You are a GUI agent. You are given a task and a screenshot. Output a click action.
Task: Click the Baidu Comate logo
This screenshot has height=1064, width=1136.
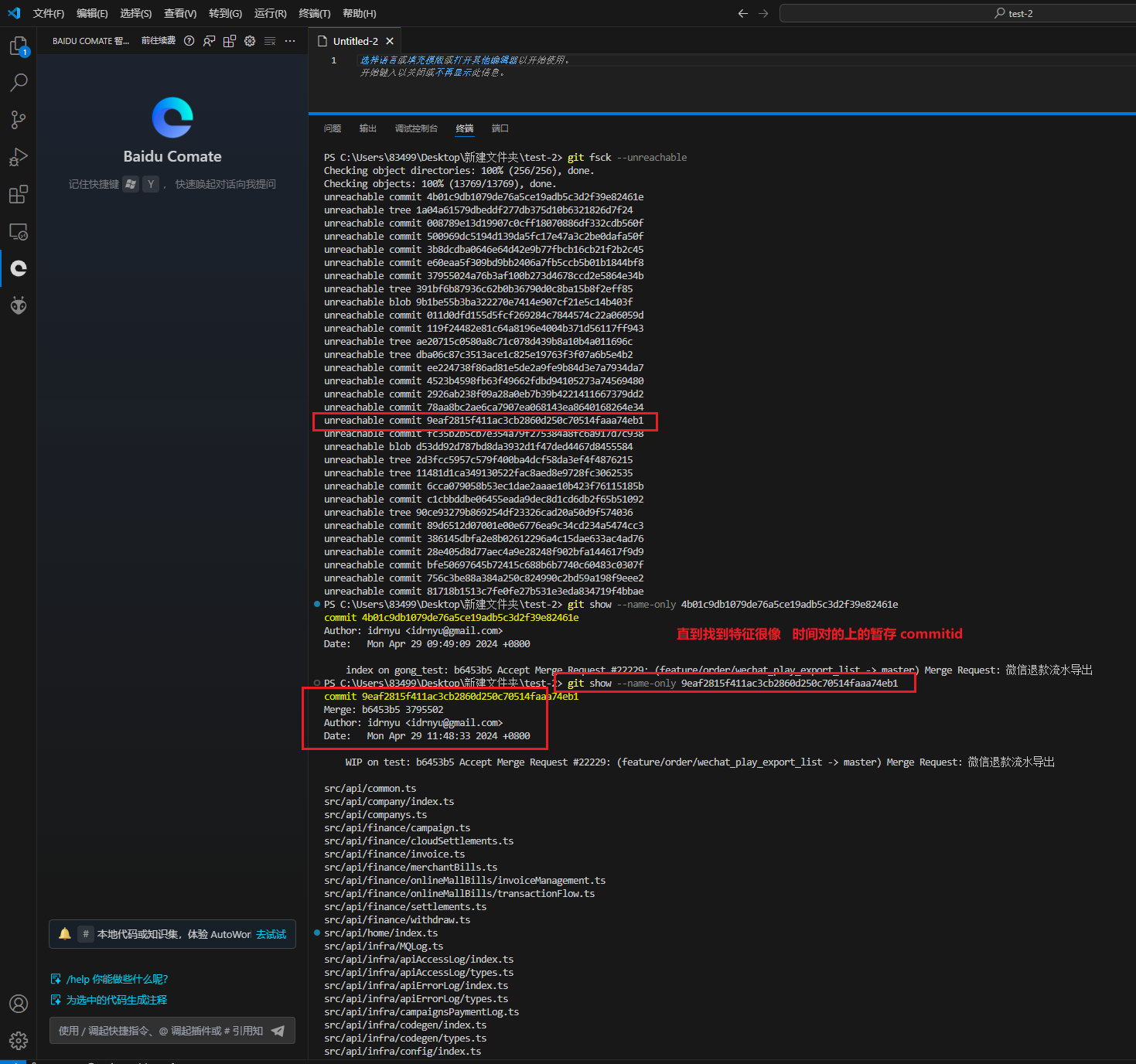172,118
